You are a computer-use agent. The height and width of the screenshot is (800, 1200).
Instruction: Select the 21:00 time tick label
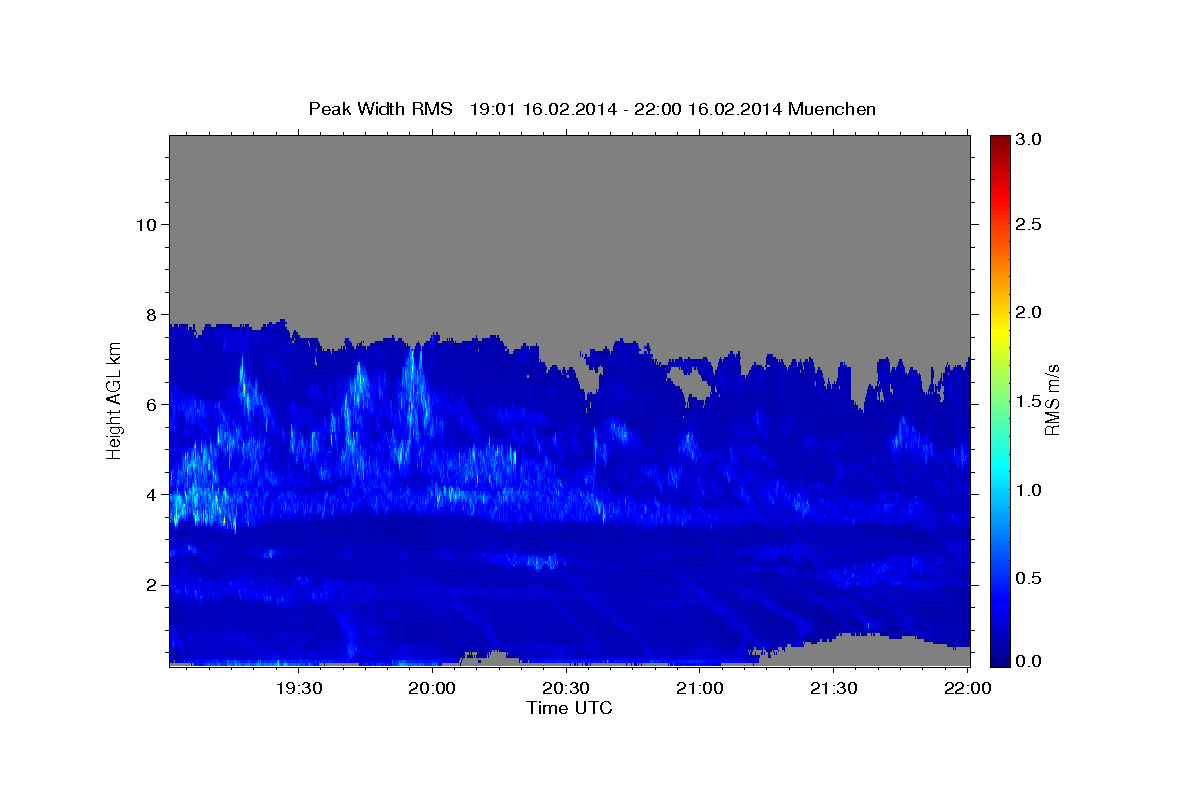[x=700, y=689]
